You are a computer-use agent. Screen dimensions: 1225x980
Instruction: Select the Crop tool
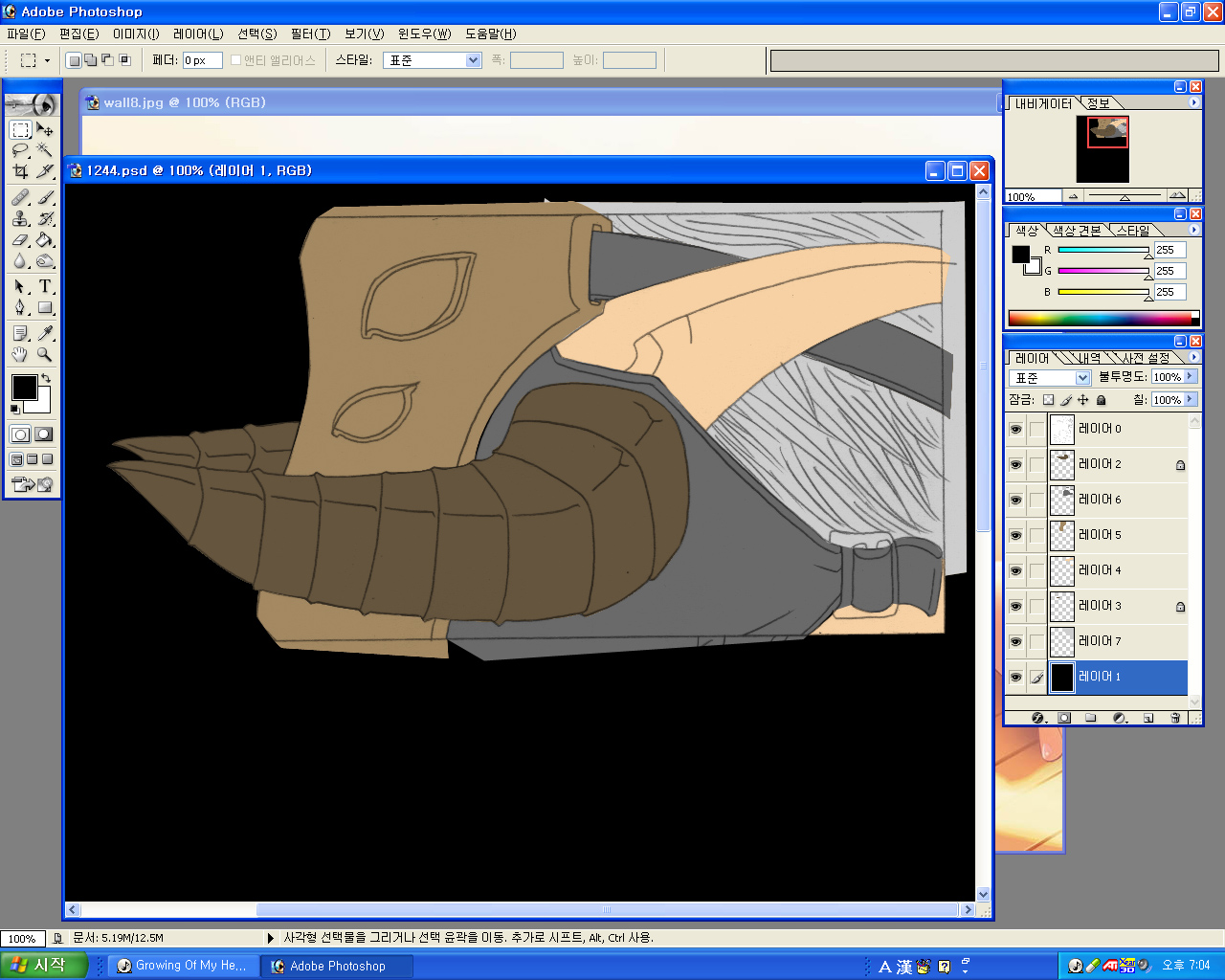(x=20, y=171)
